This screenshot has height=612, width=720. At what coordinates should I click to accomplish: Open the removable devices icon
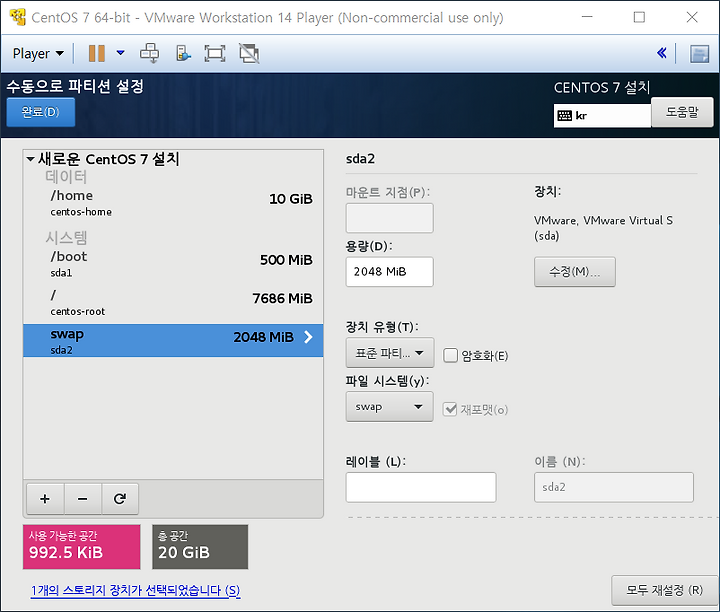(183, 53)
